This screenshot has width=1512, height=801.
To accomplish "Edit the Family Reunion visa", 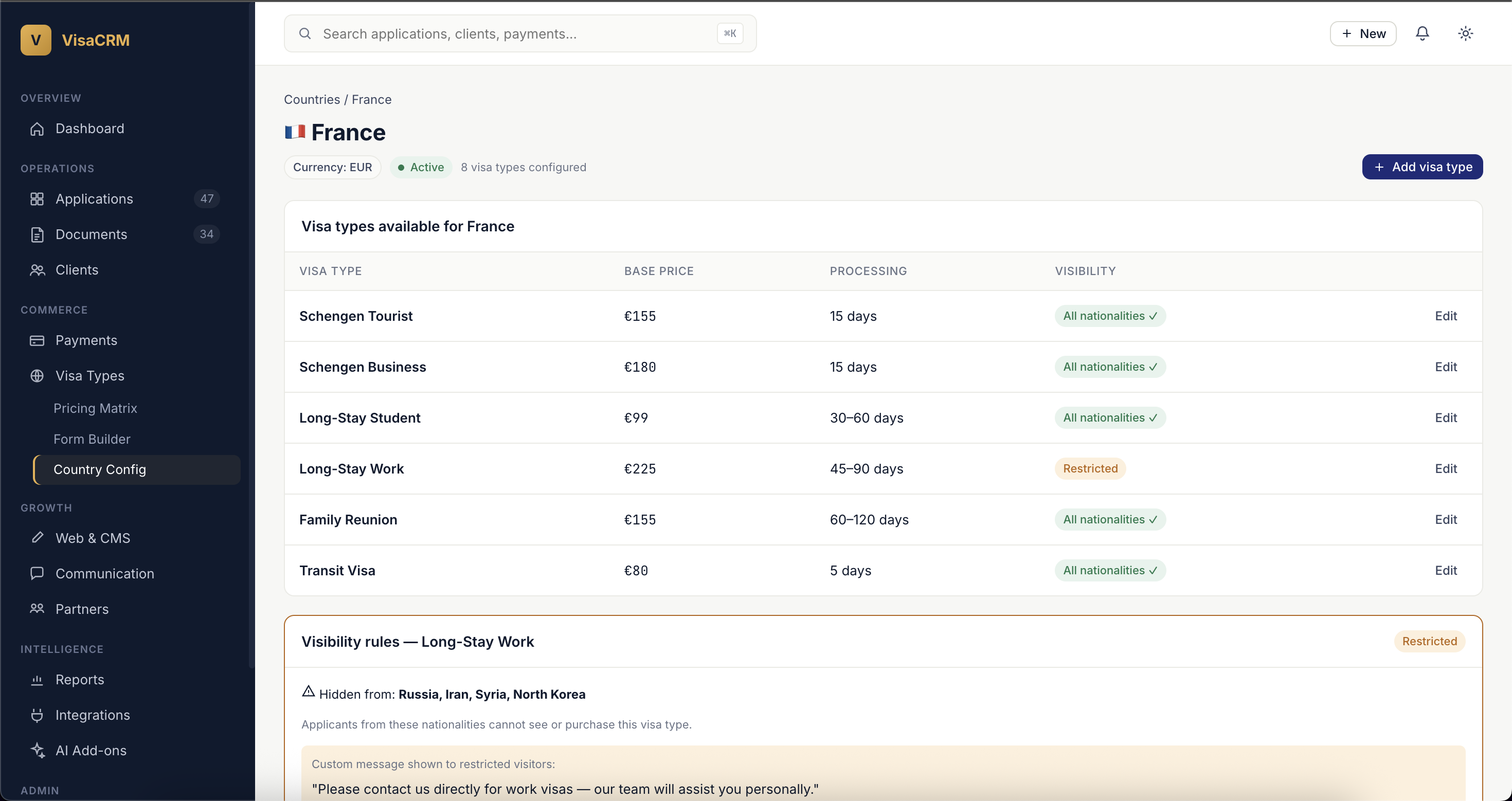I will 1446,519.
